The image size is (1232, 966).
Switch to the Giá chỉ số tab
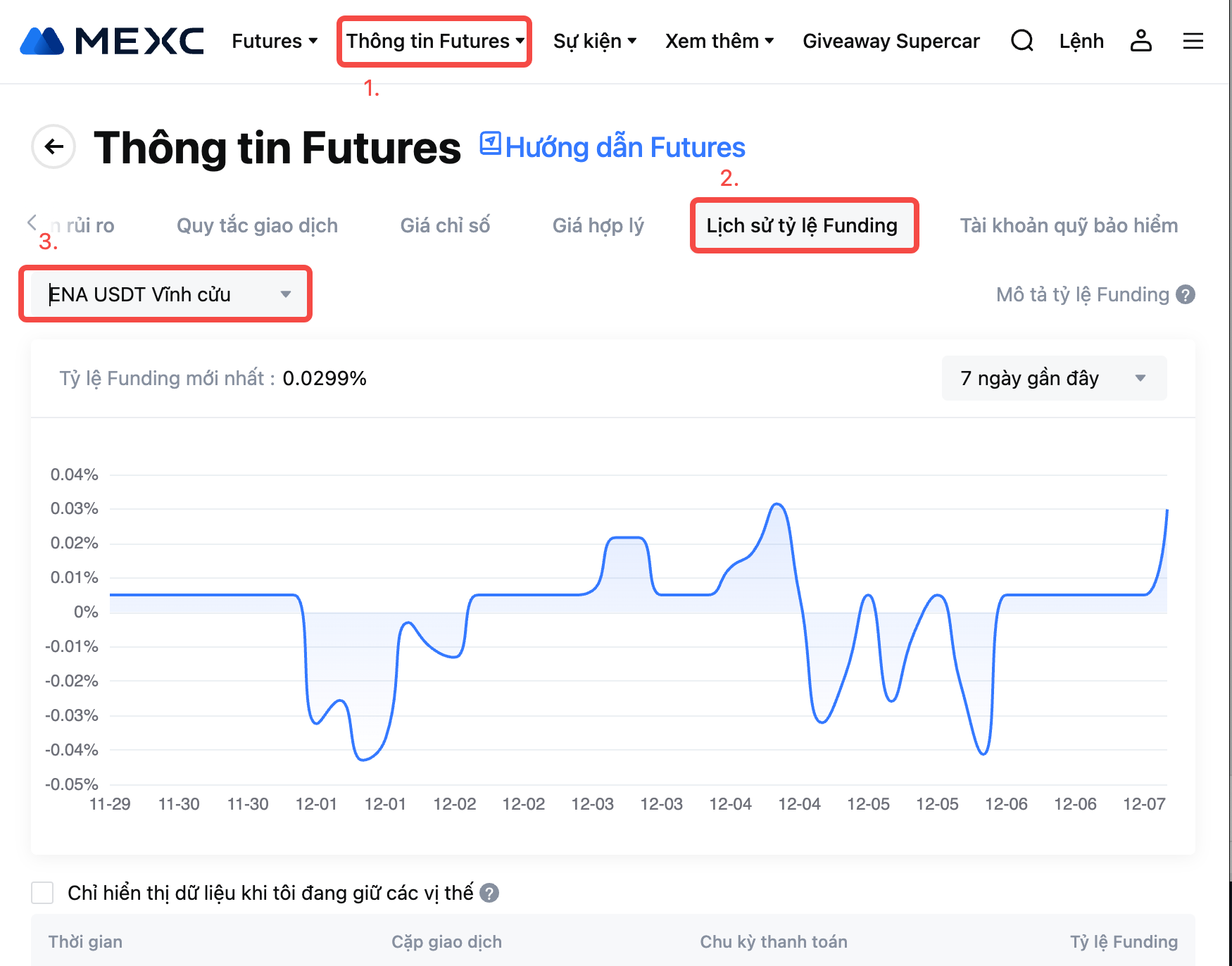pos(445,225)
